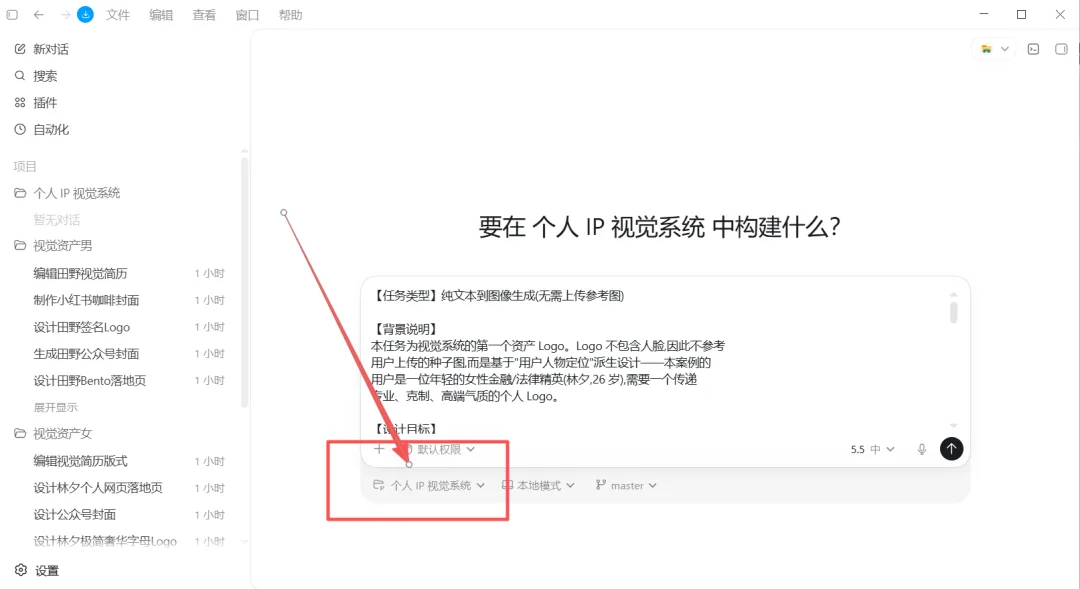Click the plus attachment icon in composer

[x=379, y=449]
